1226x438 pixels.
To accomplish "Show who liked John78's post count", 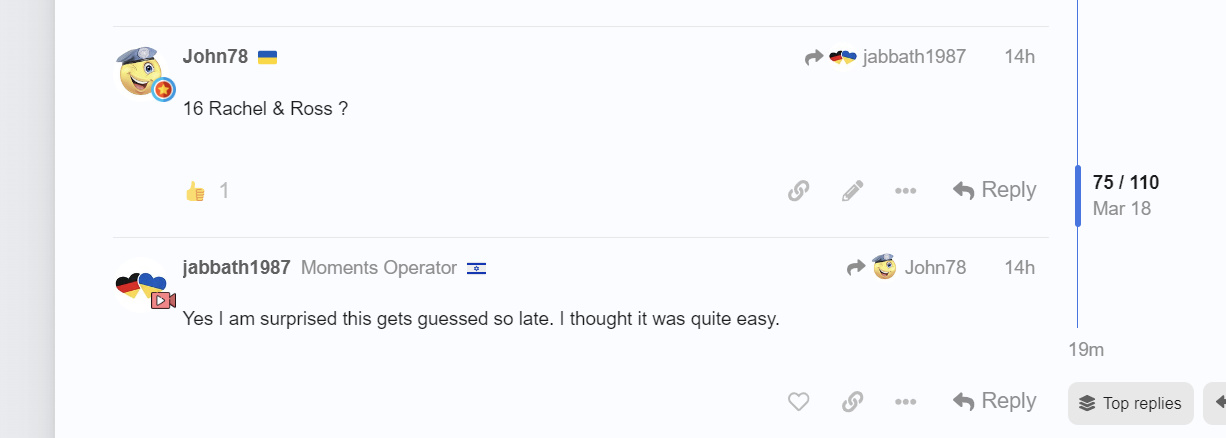I will [x=224, y=191].
